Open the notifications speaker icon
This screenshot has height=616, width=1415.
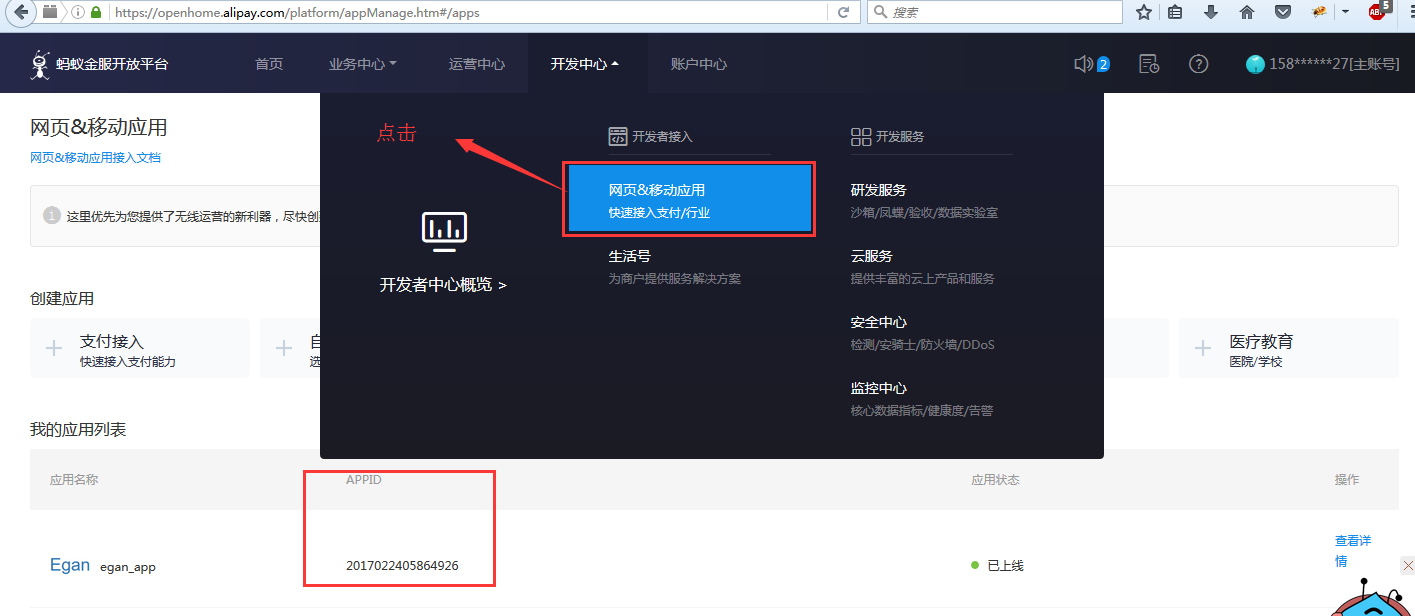pos(1083,64)
